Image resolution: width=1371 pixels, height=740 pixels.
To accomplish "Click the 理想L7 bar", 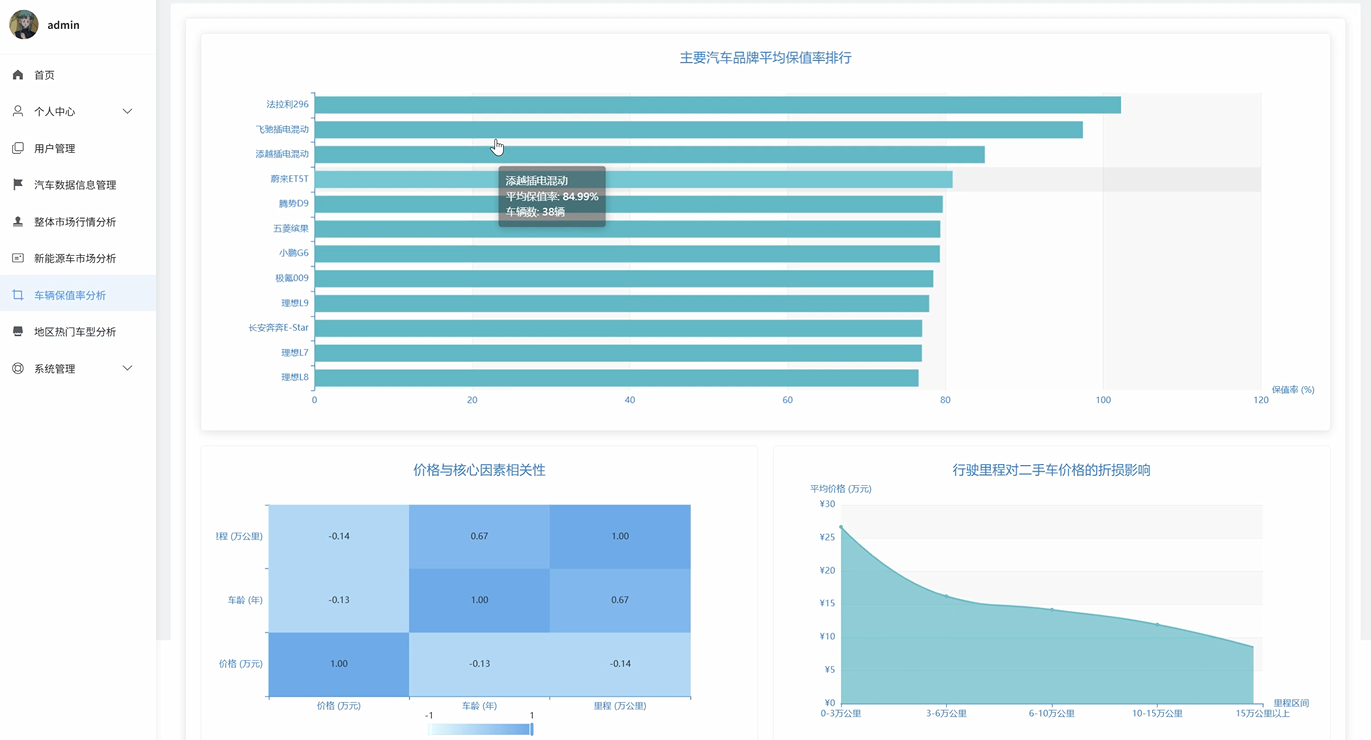I will point(618,353).
